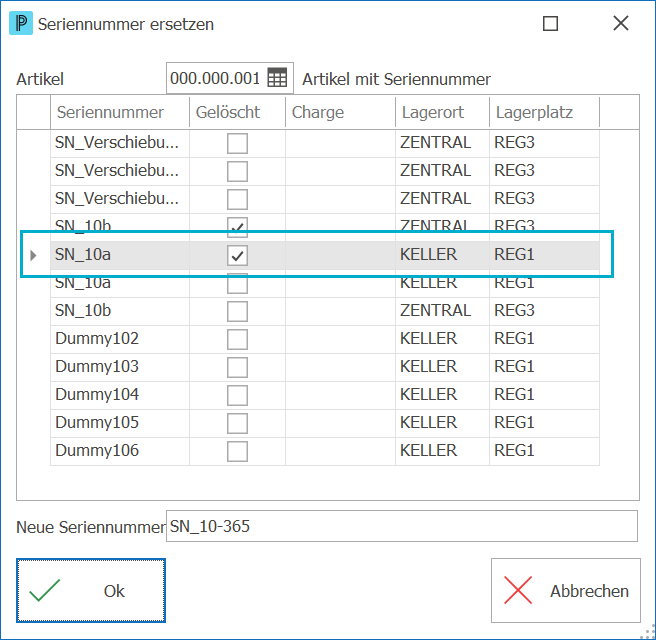Sort the table by the Lagerort header
This screenshot has height=640, width=656.
point(442,112)
